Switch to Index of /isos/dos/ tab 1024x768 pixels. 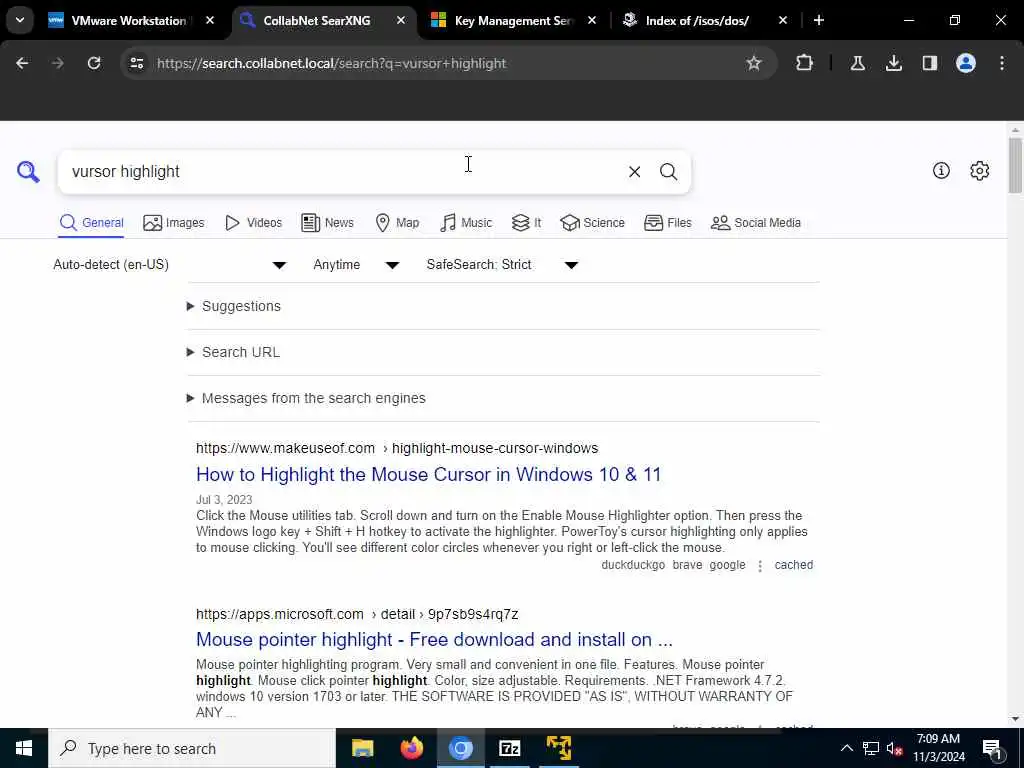point(705,20)
